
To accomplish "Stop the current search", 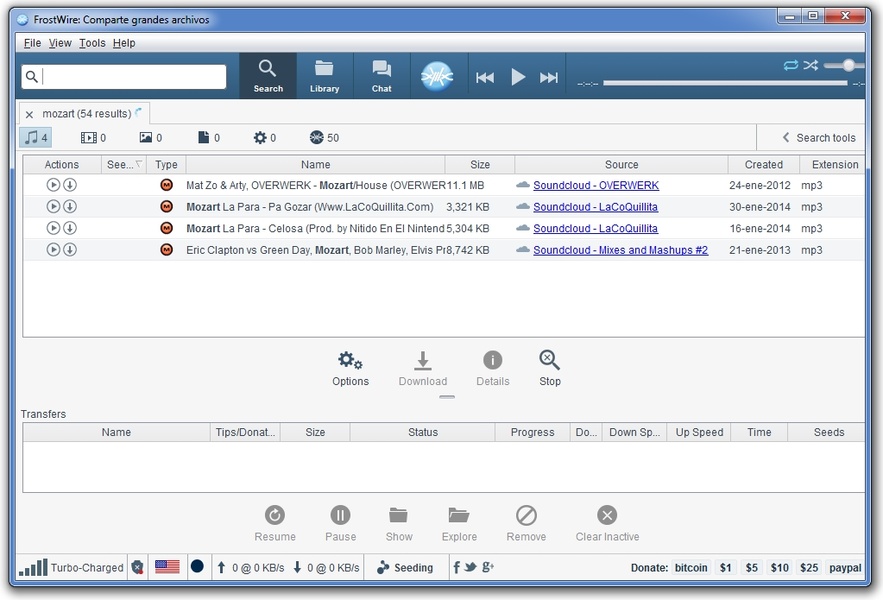I will point(549,368).
